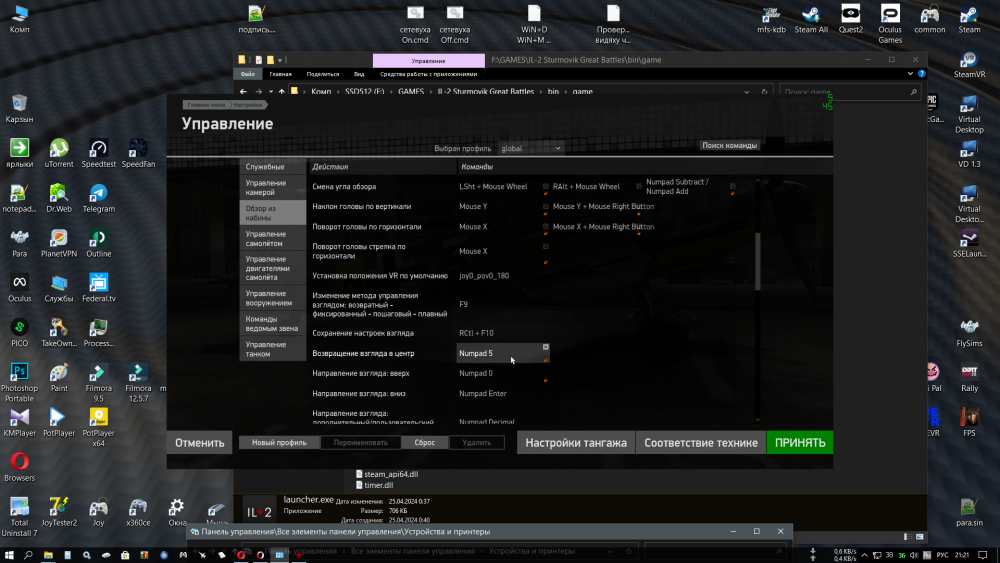
Task: Open the taskbar notification center icon
Action: point(983,555)
